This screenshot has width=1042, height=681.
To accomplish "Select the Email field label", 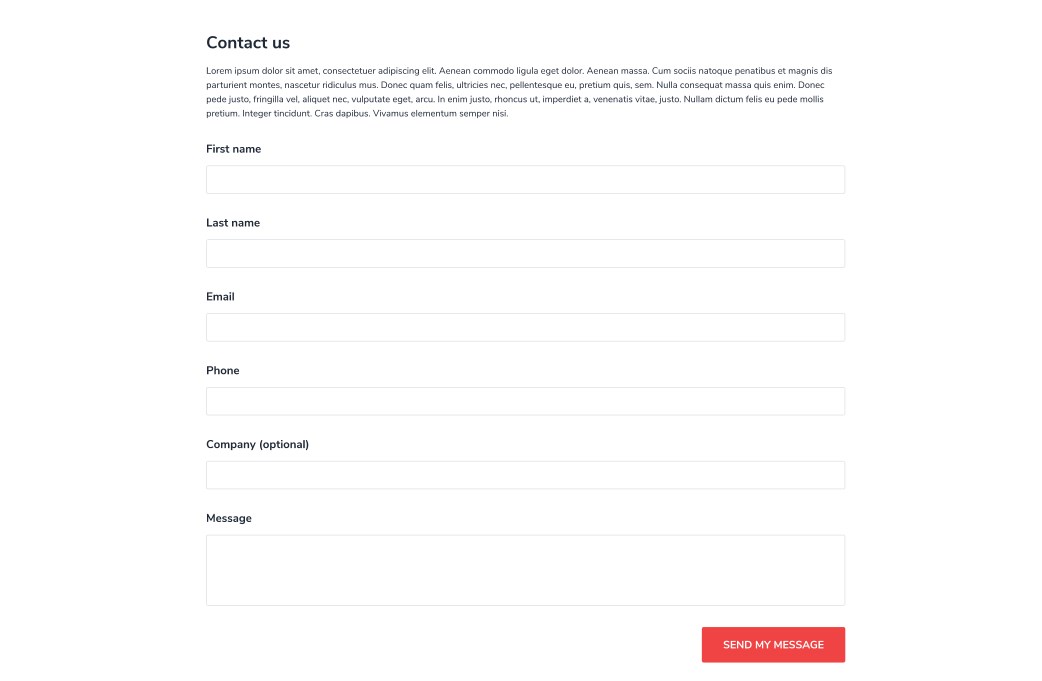I will 220,296.
